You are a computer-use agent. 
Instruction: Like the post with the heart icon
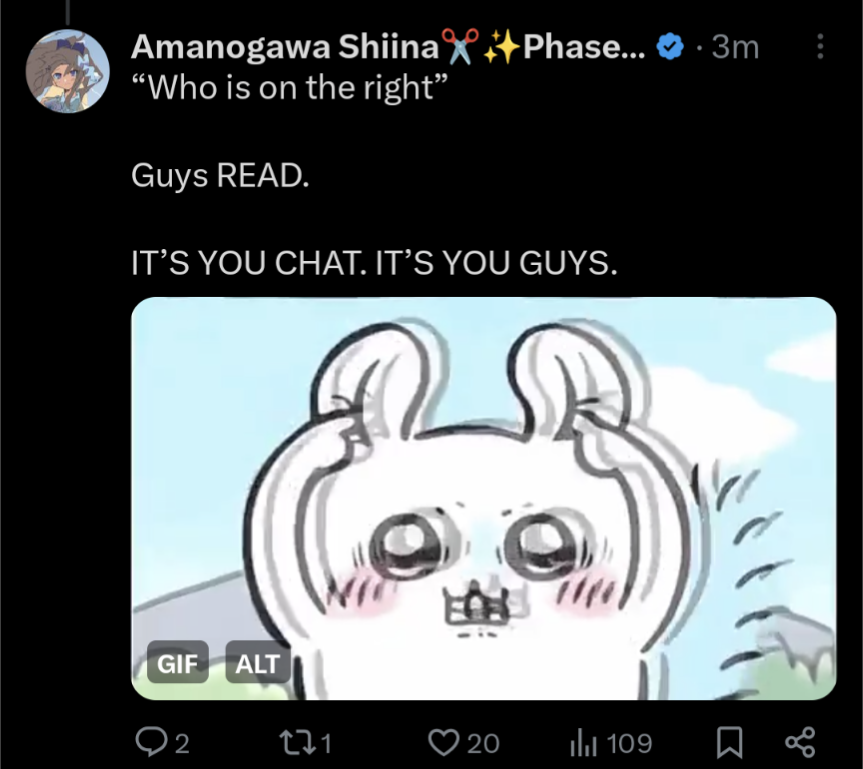443,743
